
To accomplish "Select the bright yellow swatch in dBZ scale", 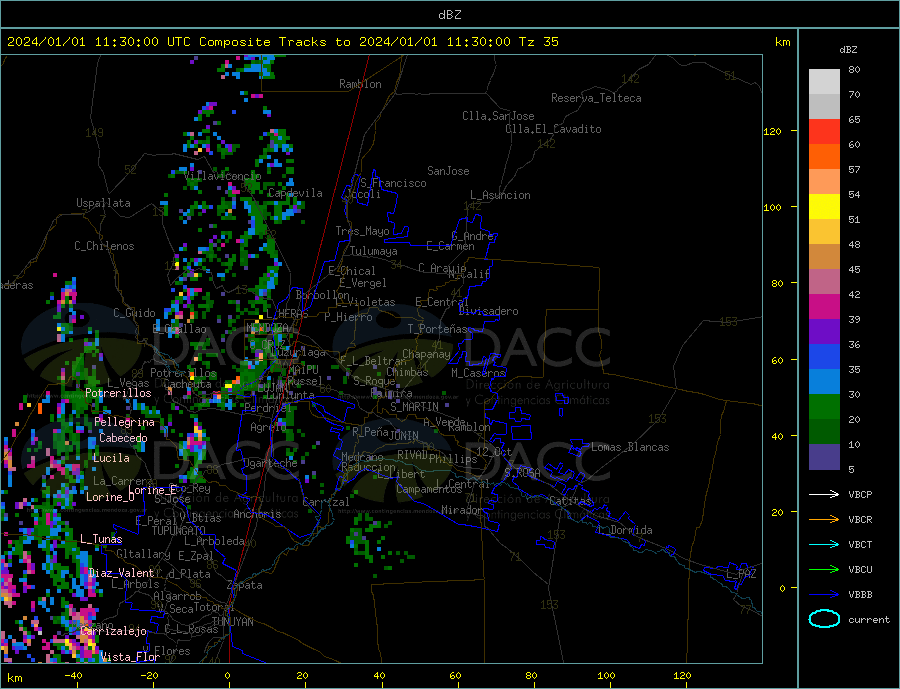I will click(824, 207).
